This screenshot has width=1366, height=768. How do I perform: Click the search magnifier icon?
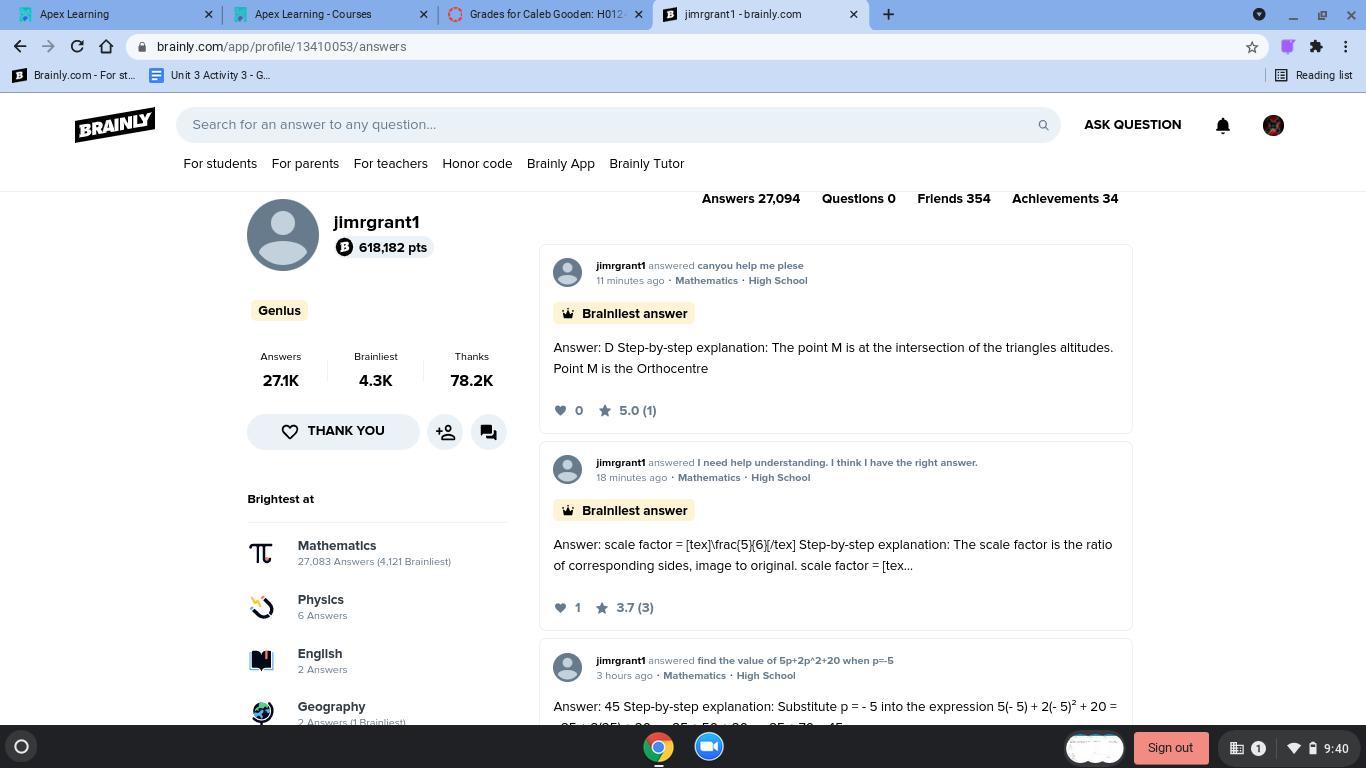pyautogui.click(x=1043, y=125)
